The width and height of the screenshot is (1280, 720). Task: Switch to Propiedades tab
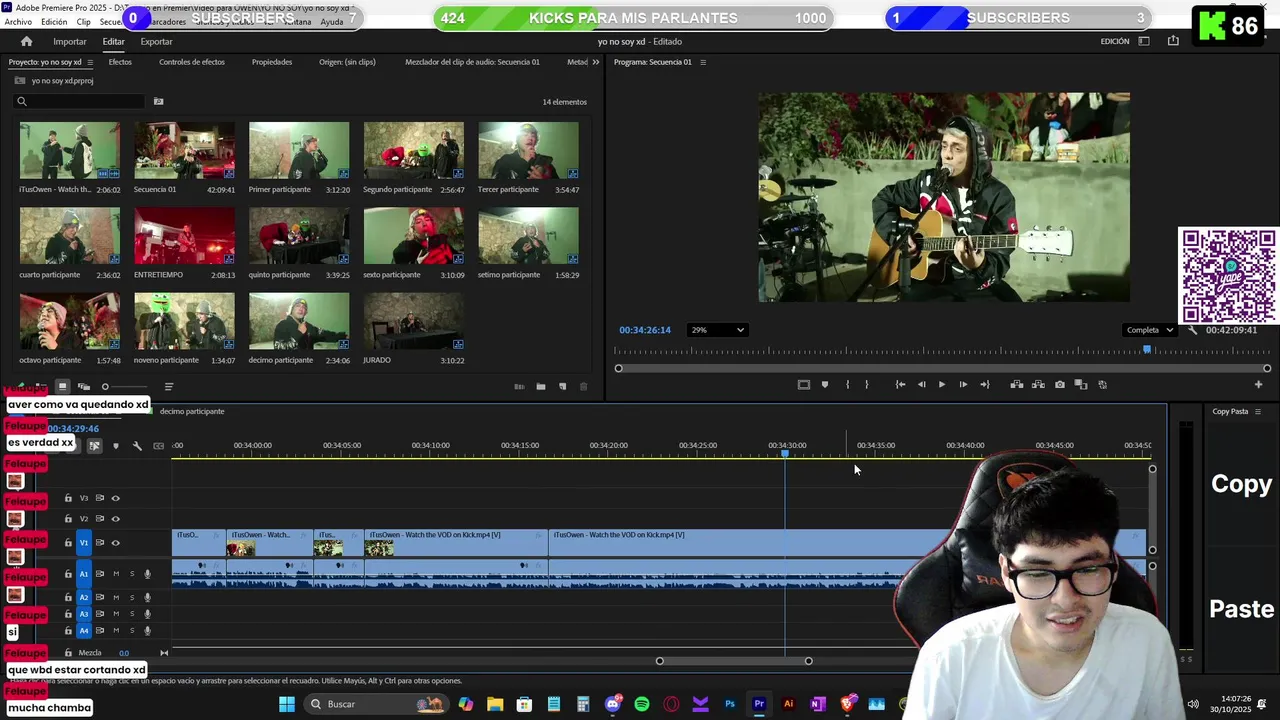click(272, 62)
